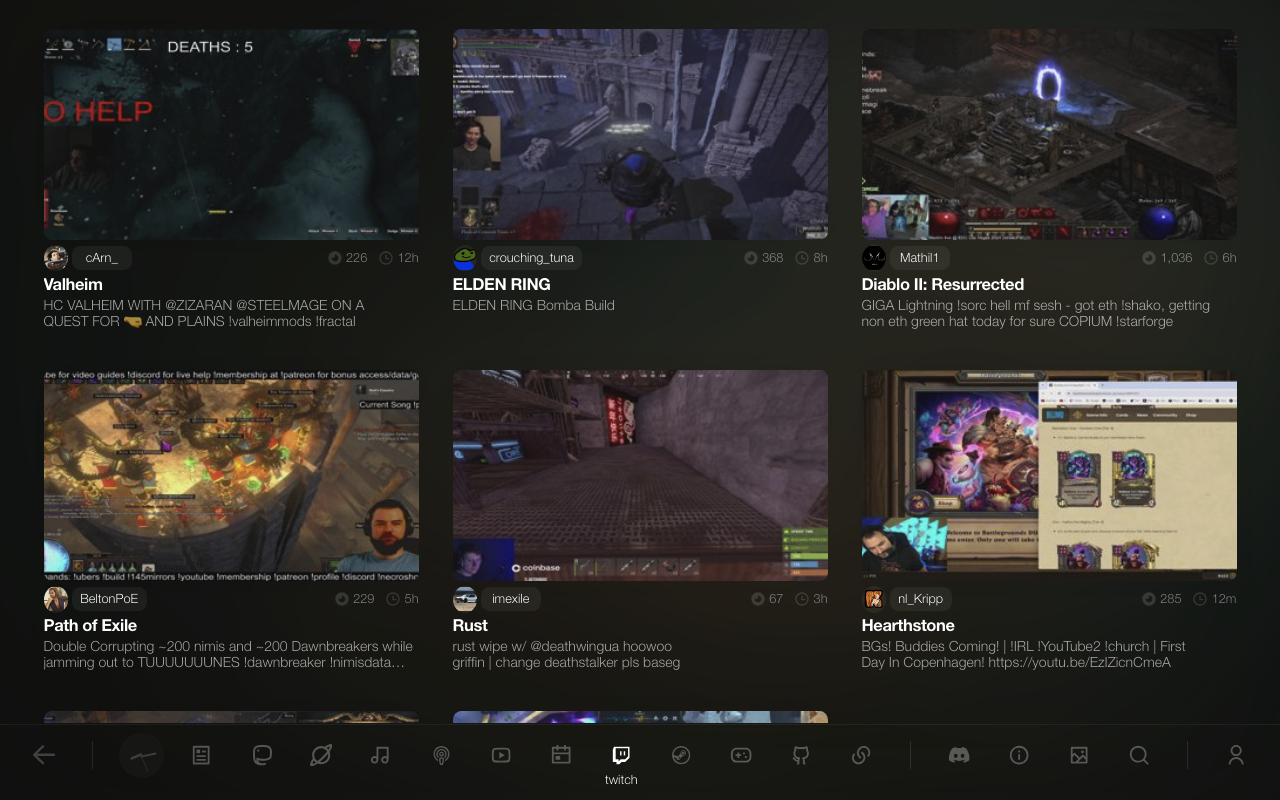Select the Twitch tab icon
The width and height of the screenshot is (1280, 800).
[x=621, y=755]
